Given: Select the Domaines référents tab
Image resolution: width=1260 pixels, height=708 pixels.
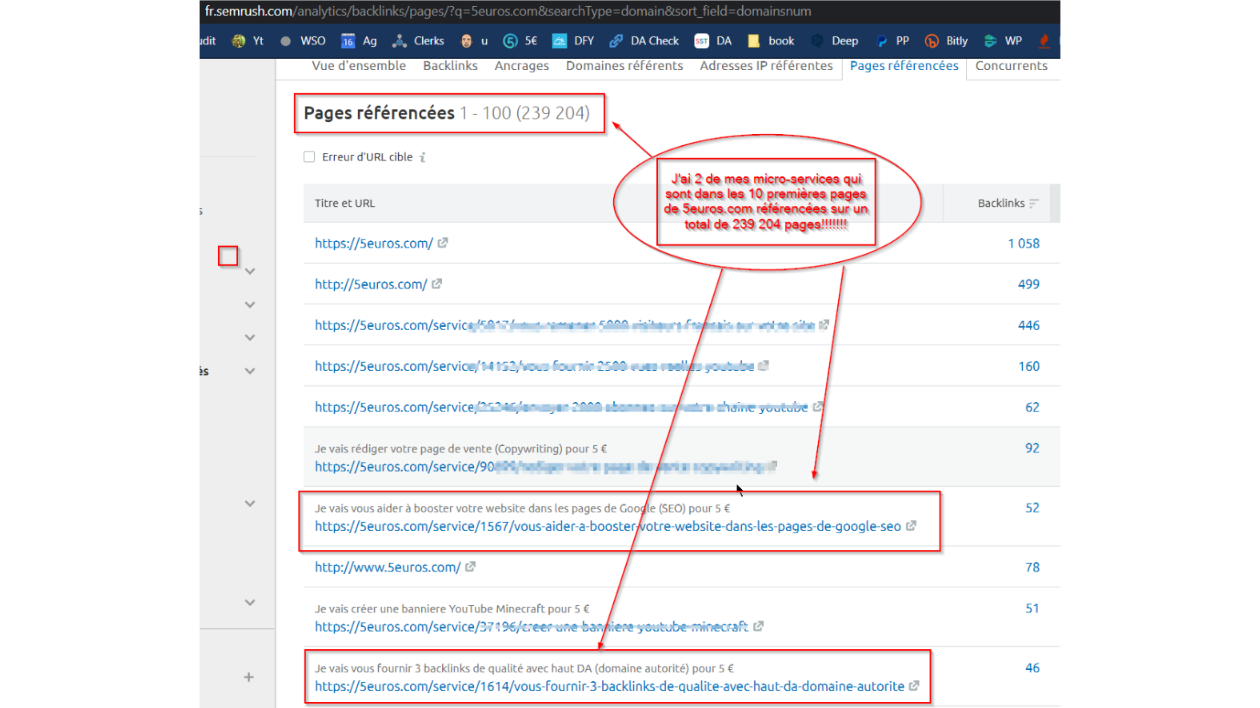Looking at the screenshot, I should (x=625, y=66).
